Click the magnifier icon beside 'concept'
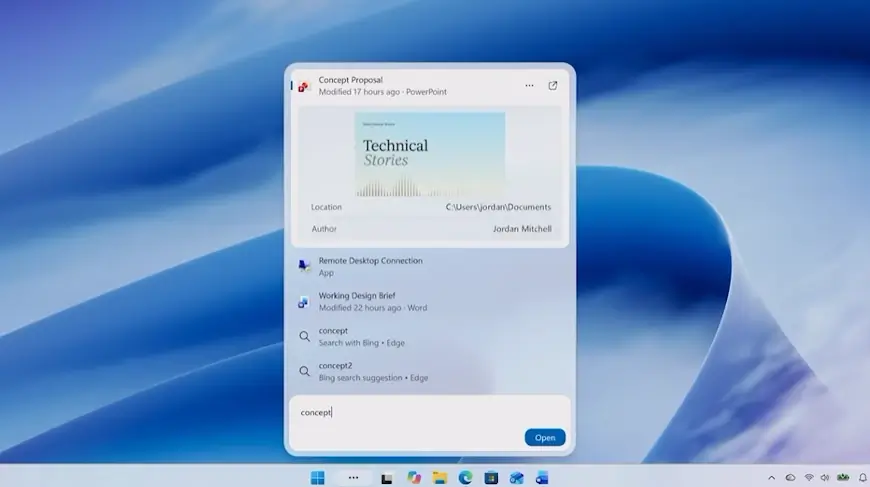Viewport: 870px width, 487px height. [305, 336]
